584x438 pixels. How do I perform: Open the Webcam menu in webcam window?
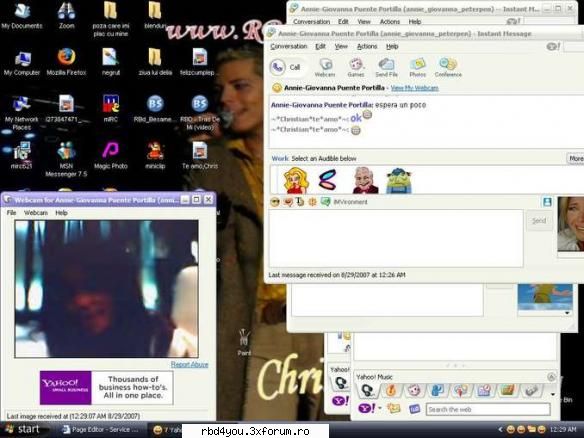pyautogui.click(x=36, y=213)
